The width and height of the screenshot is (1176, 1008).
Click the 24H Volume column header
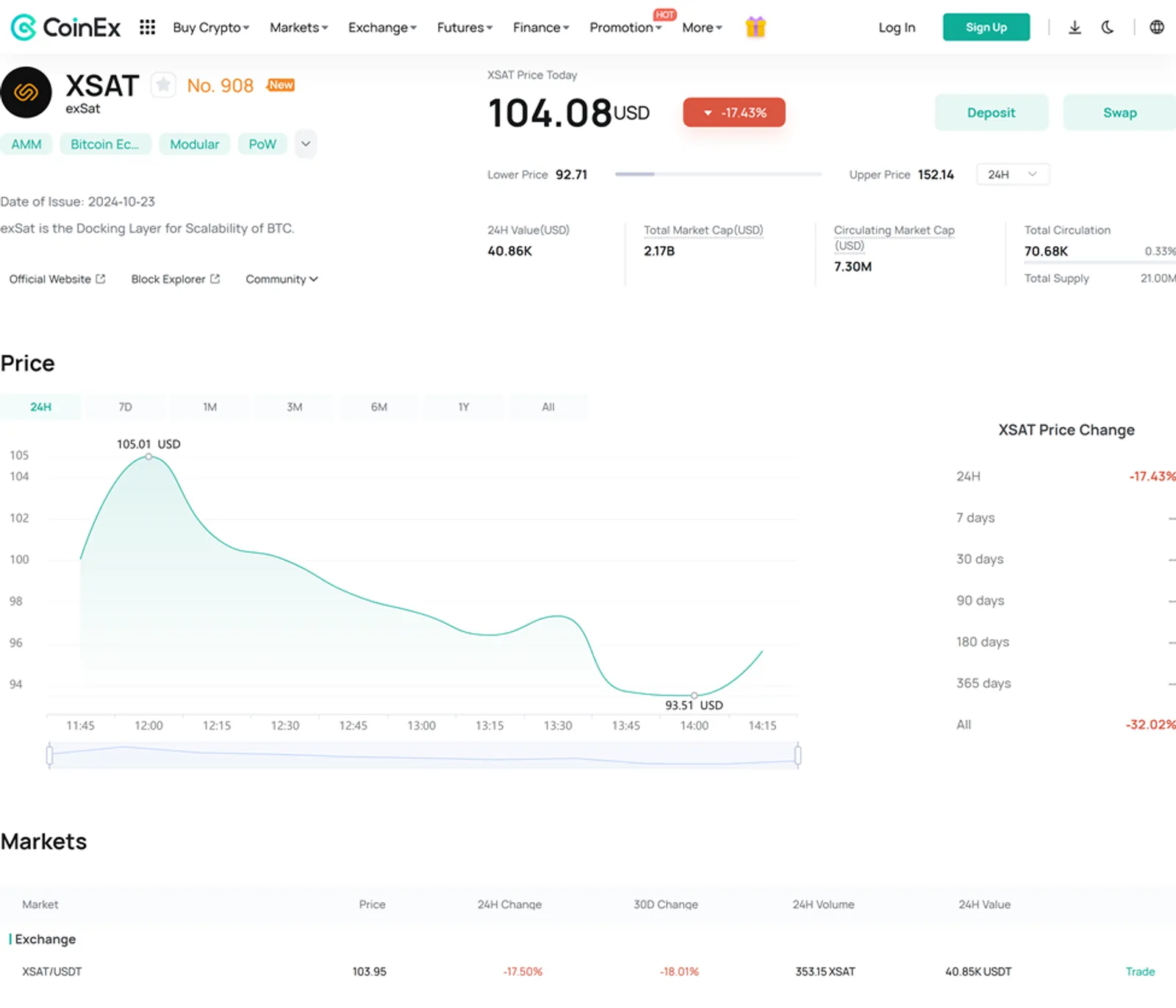(x=823, y=904)
